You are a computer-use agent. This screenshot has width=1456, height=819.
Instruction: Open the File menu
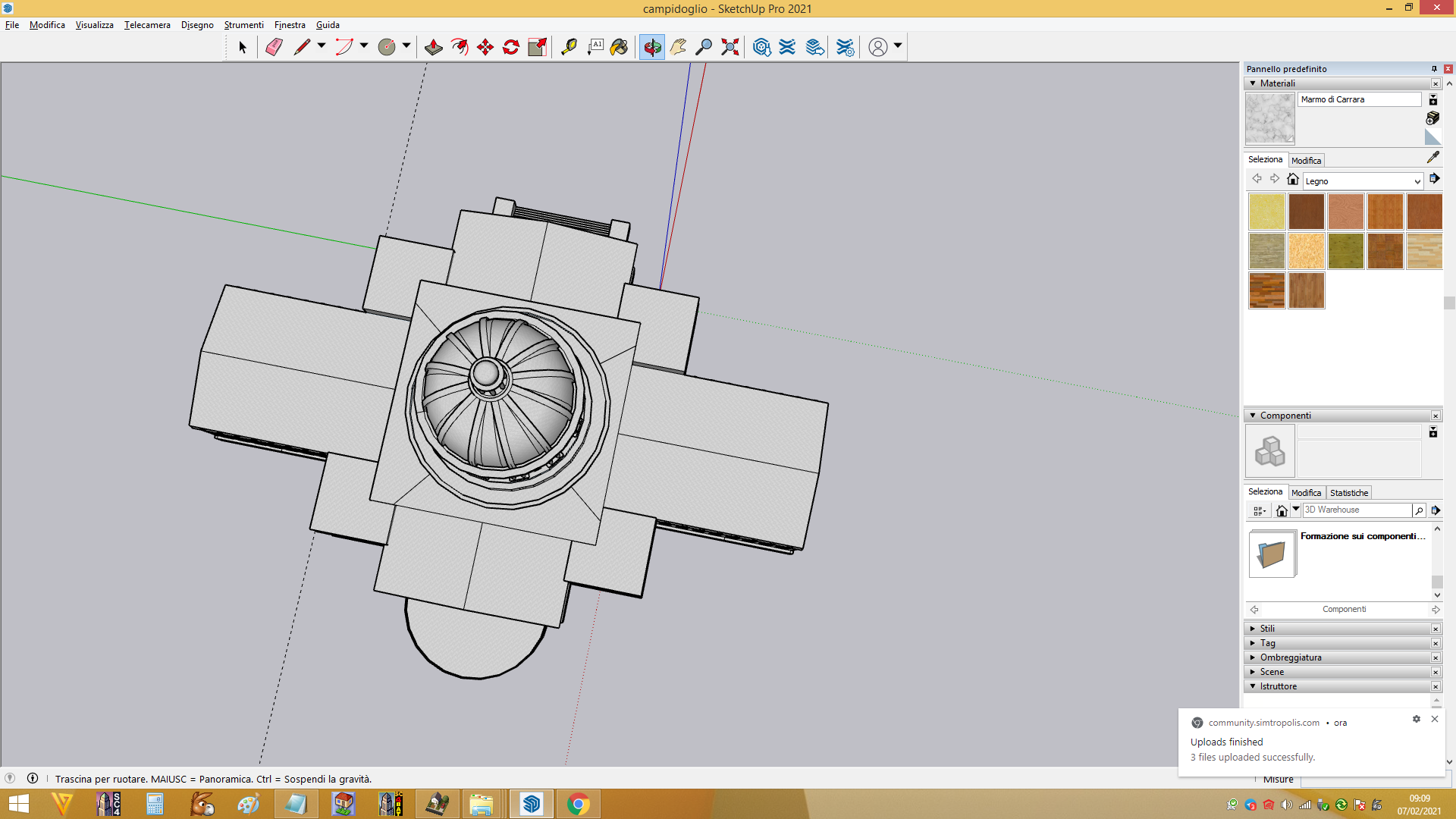(x=12, y=25)
